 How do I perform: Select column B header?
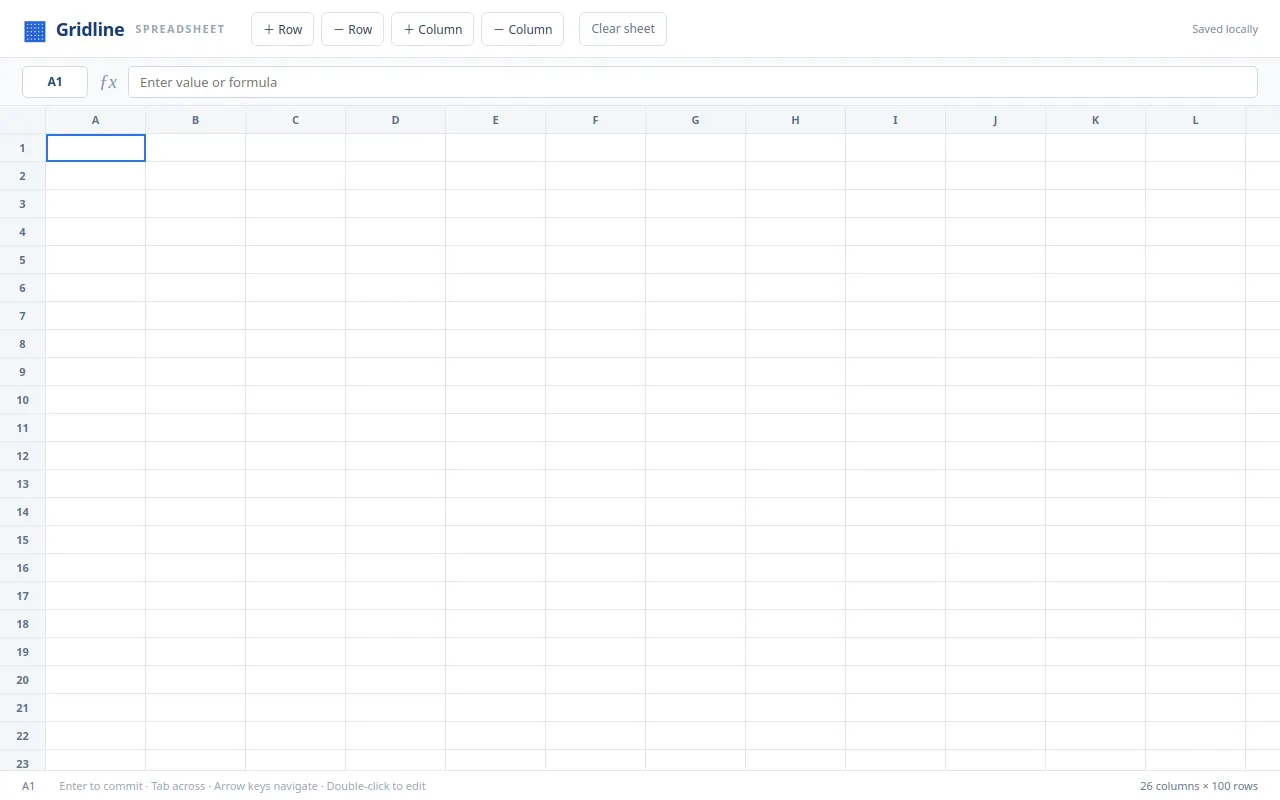tap(196, 120)
